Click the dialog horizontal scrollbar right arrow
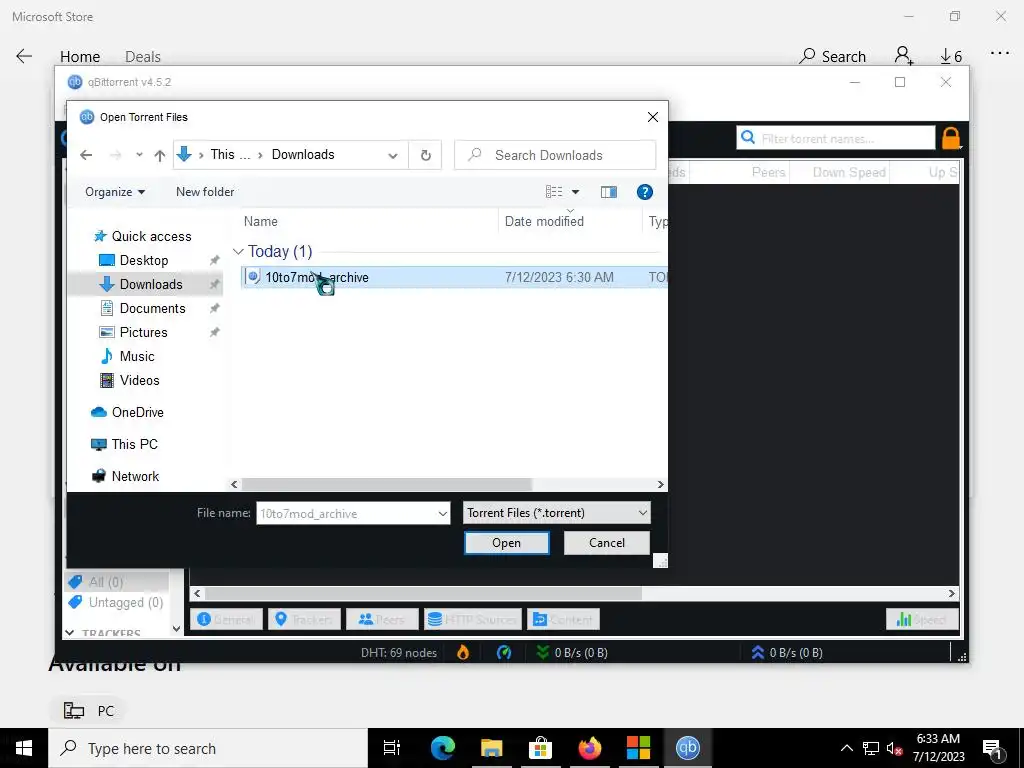 (x=660, y=485)
